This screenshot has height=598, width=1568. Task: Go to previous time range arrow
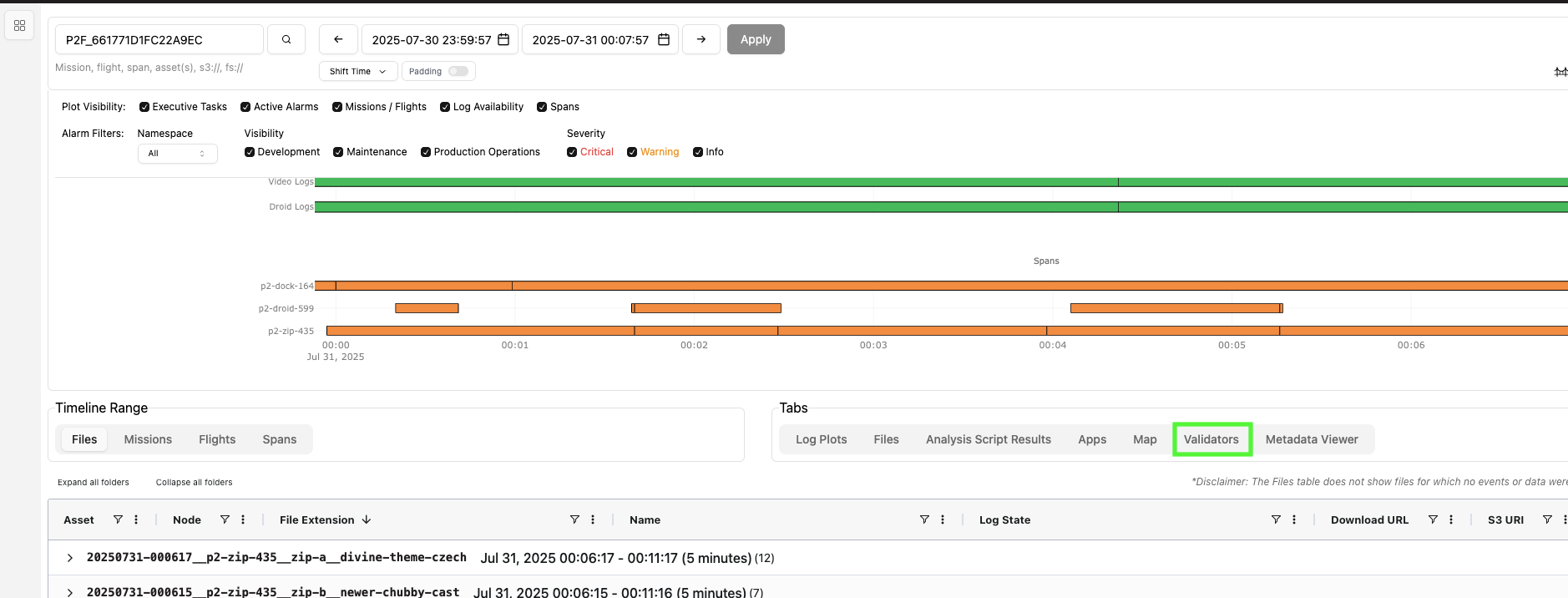338,39
